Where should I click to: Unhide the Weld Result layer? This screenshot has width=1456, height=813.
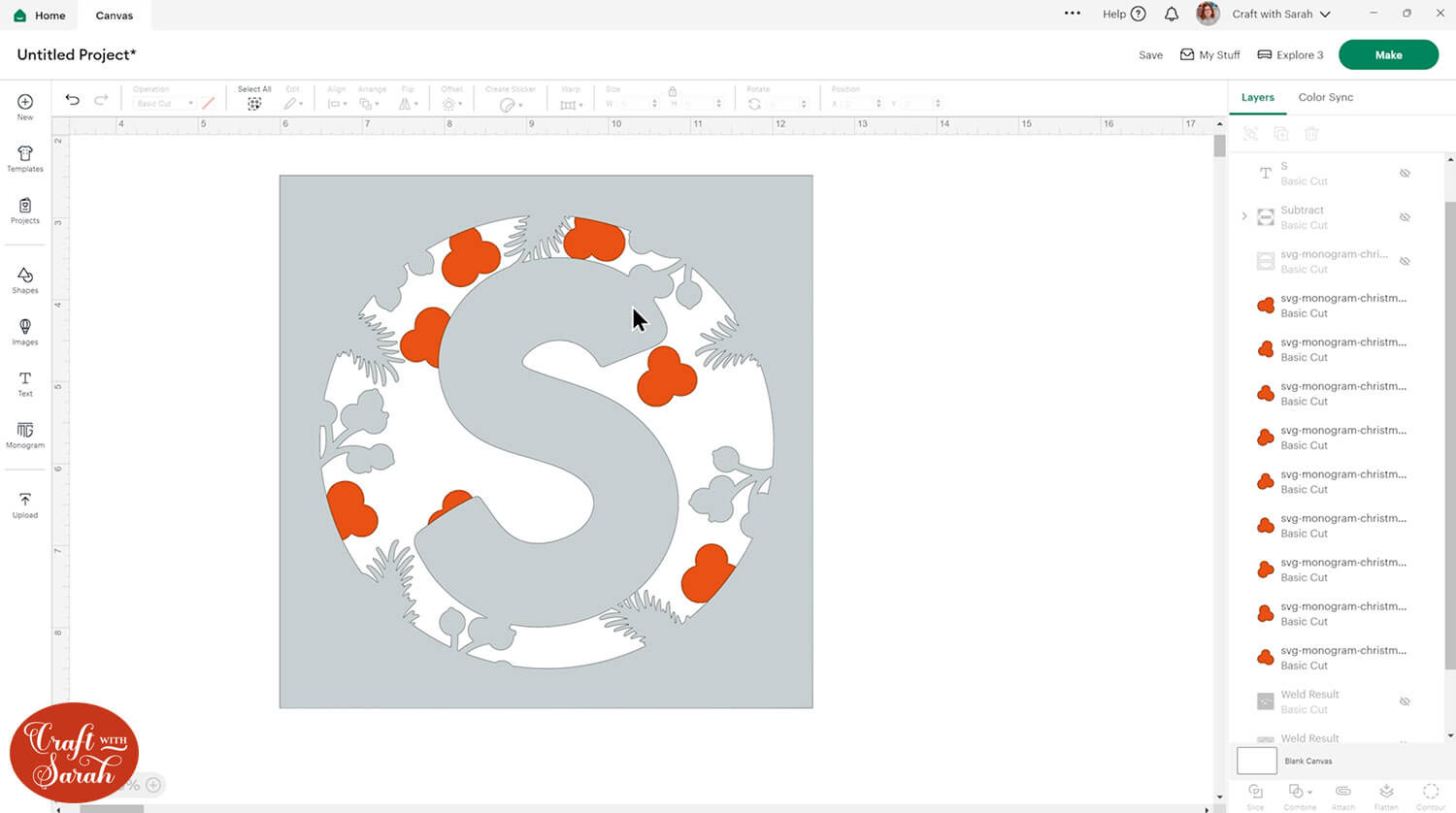coord(1405,701)
